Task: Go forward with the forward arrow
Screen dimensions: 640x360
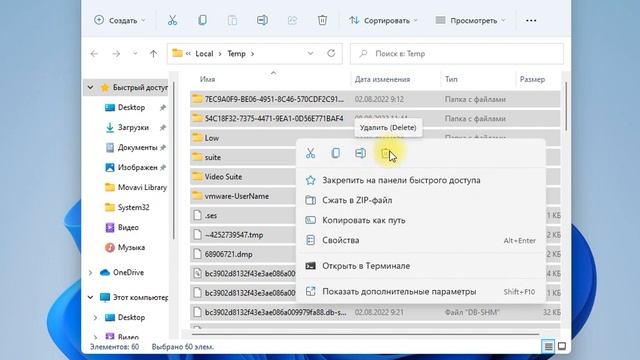Action: [x=116, y=53]
